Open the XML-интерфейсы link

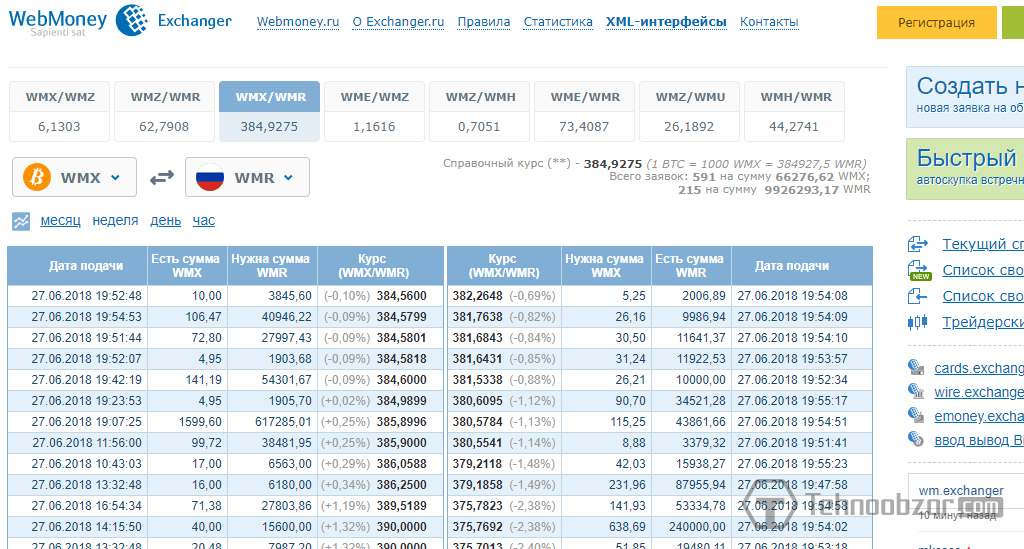tap(666, 22)
